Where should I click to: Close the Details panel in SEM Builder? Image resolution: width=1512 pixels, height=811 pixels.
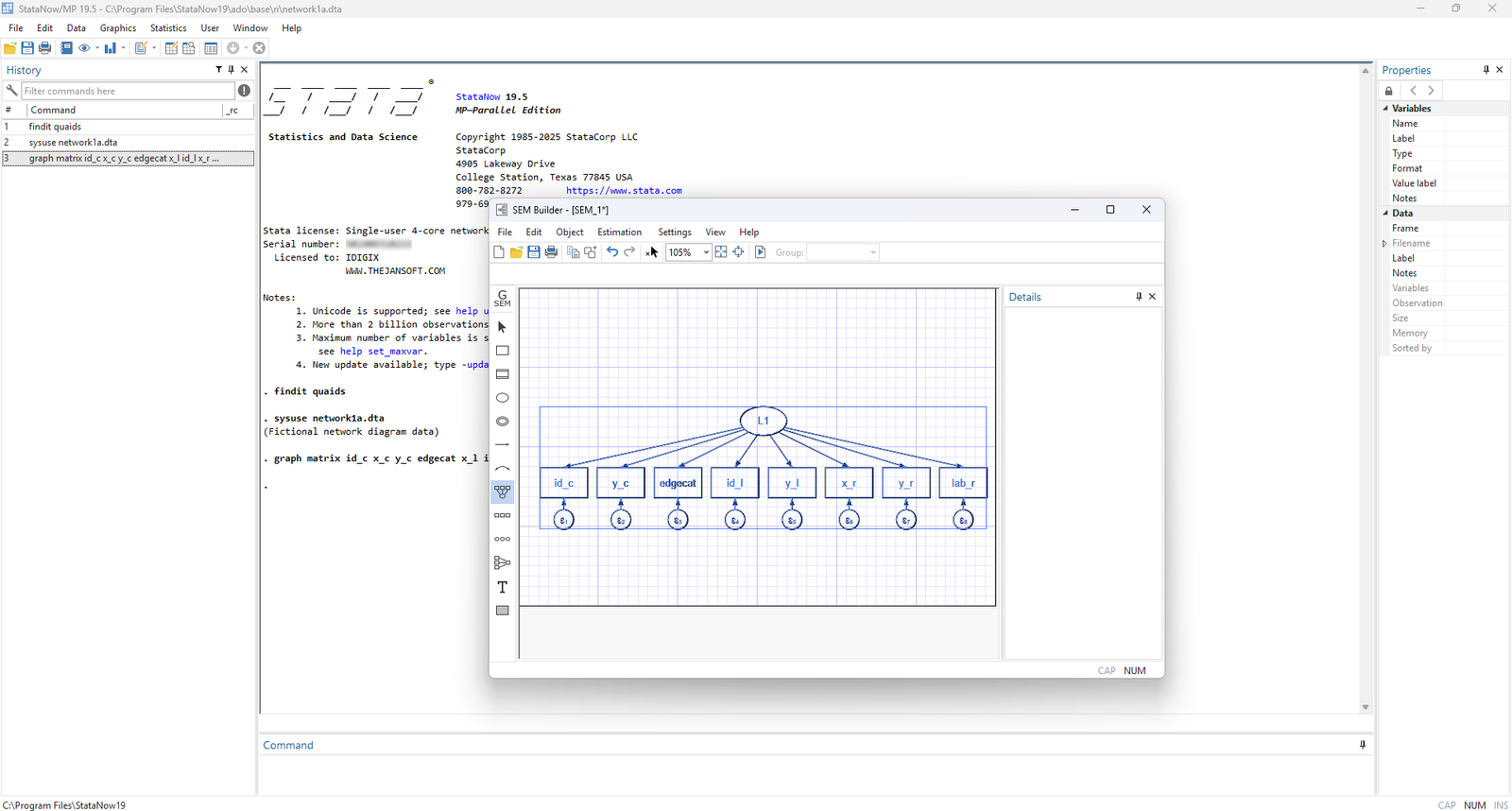1153,297
